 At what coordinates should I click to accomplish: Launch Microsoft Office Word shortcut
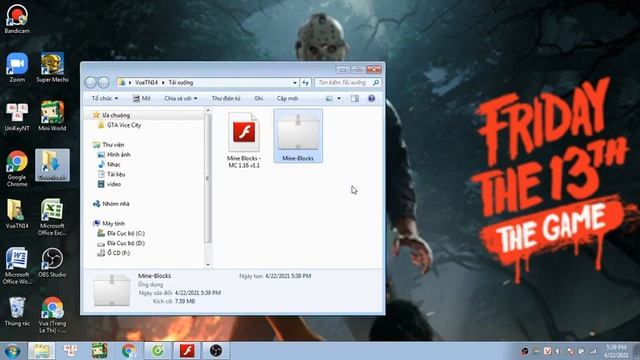pos(17,265)
